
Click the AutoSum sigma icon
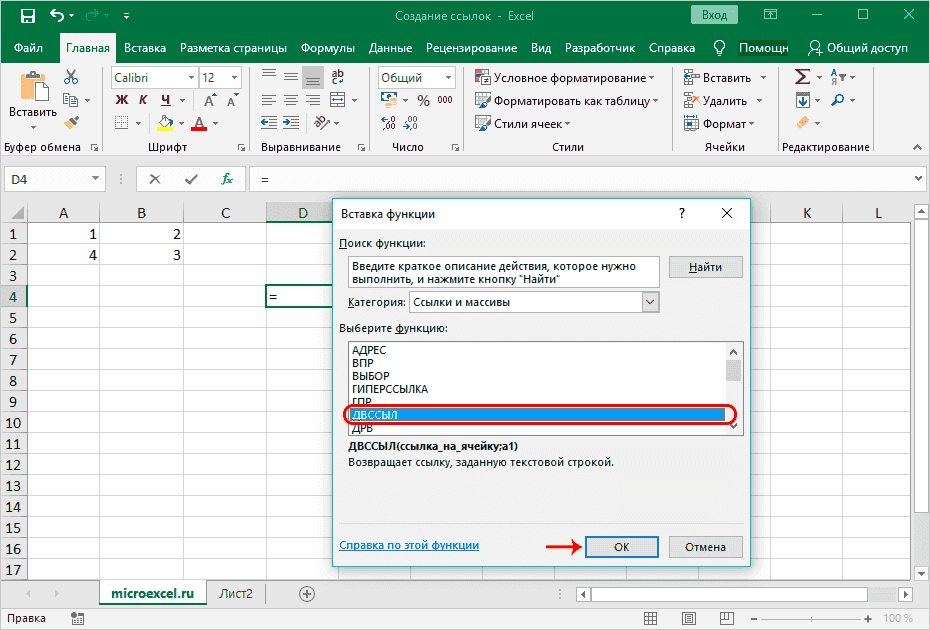click(x=802, y=77)
